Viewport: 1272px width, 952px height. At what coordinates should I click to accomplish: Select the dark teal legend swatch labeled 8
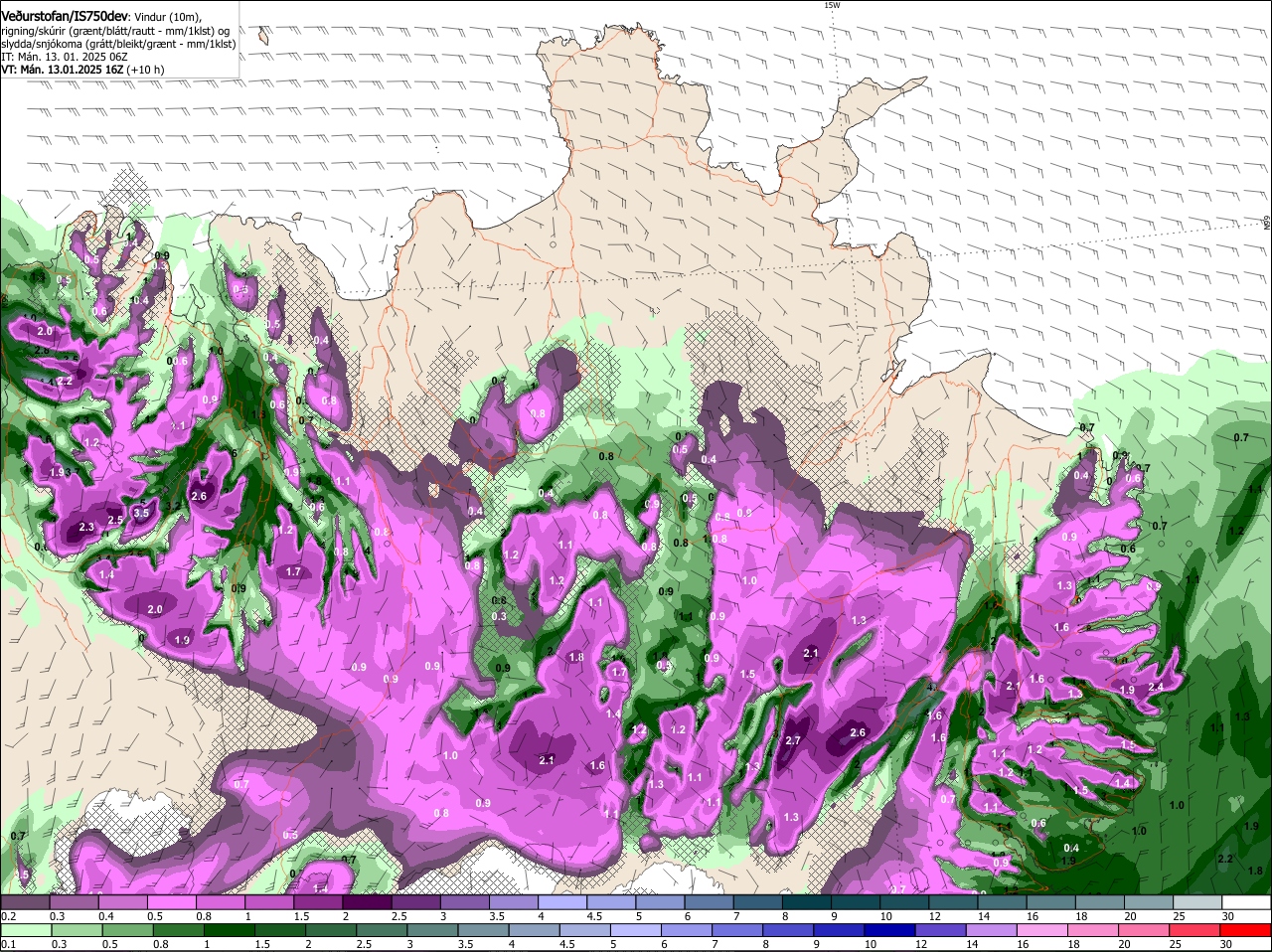point(807,901)
